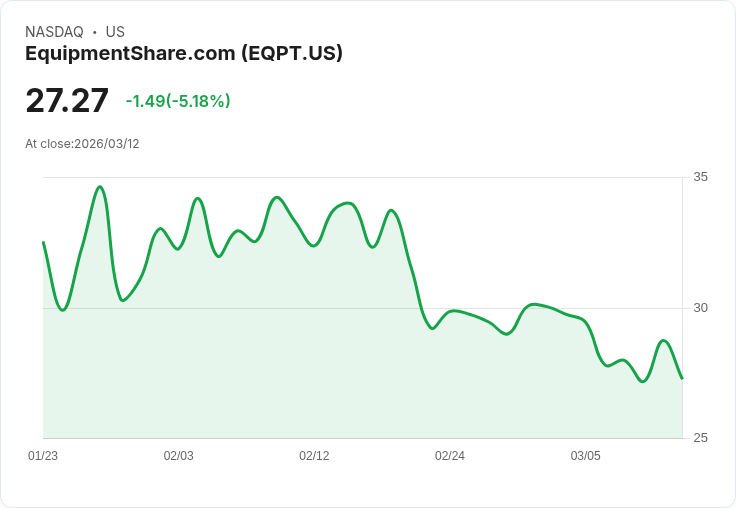Select the 25 y-axis label

click(x=700, y=438)
